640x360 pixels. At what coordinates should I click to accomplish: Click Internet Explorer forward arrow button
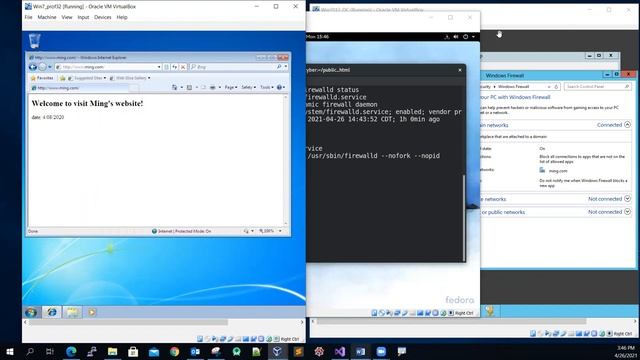click(x=42, y=67)
